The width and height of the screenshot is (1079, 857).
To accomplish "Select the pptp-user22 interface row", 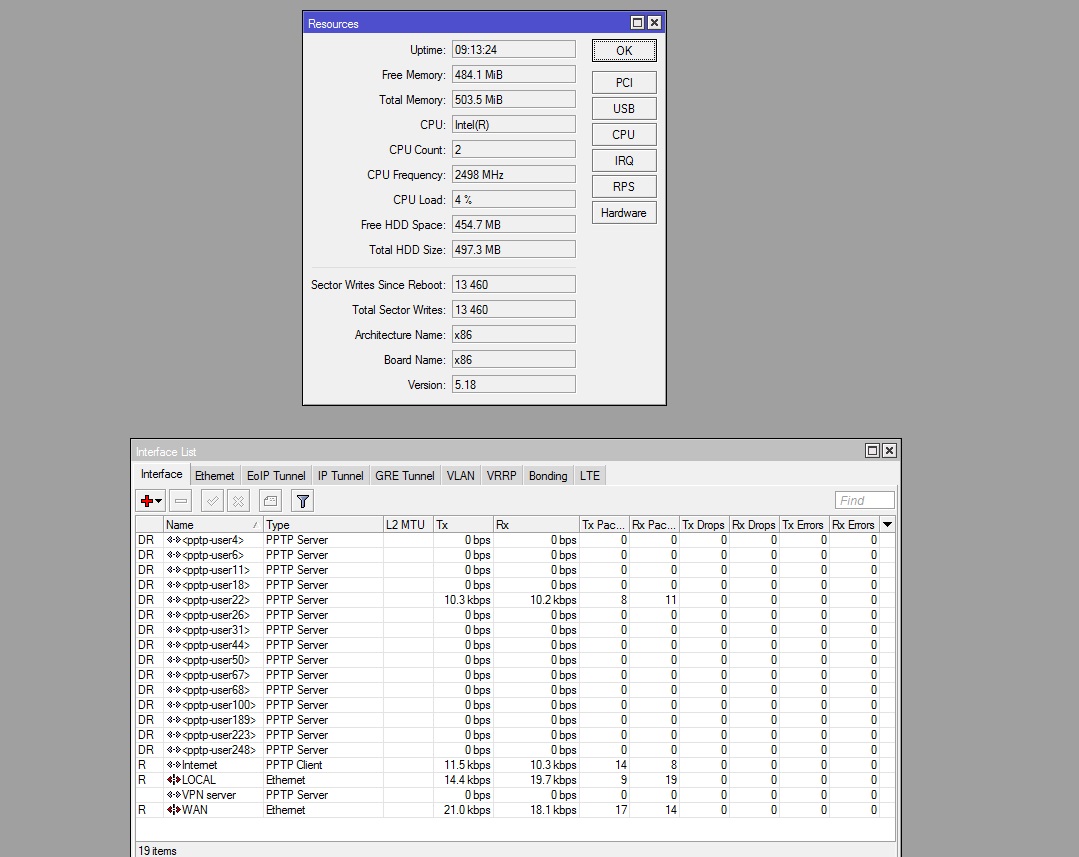I will (216, 600).
